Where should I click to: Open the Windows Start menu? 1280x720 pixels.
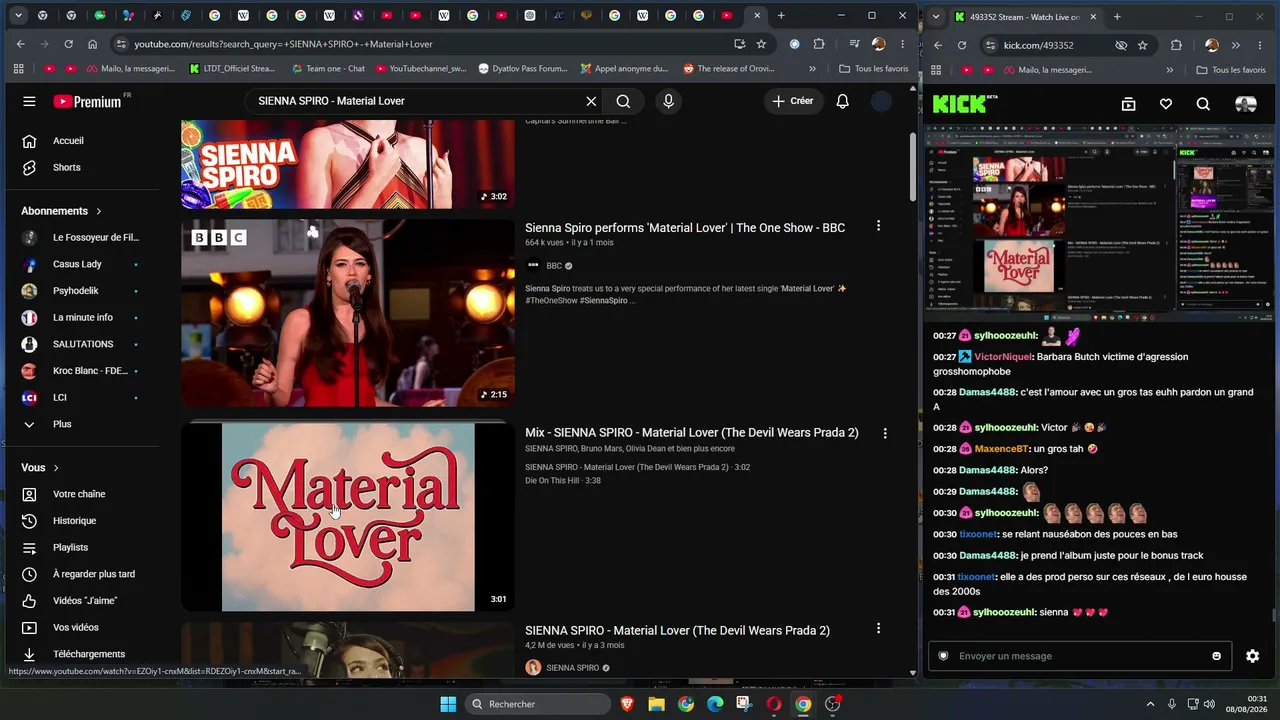[448, 704]
